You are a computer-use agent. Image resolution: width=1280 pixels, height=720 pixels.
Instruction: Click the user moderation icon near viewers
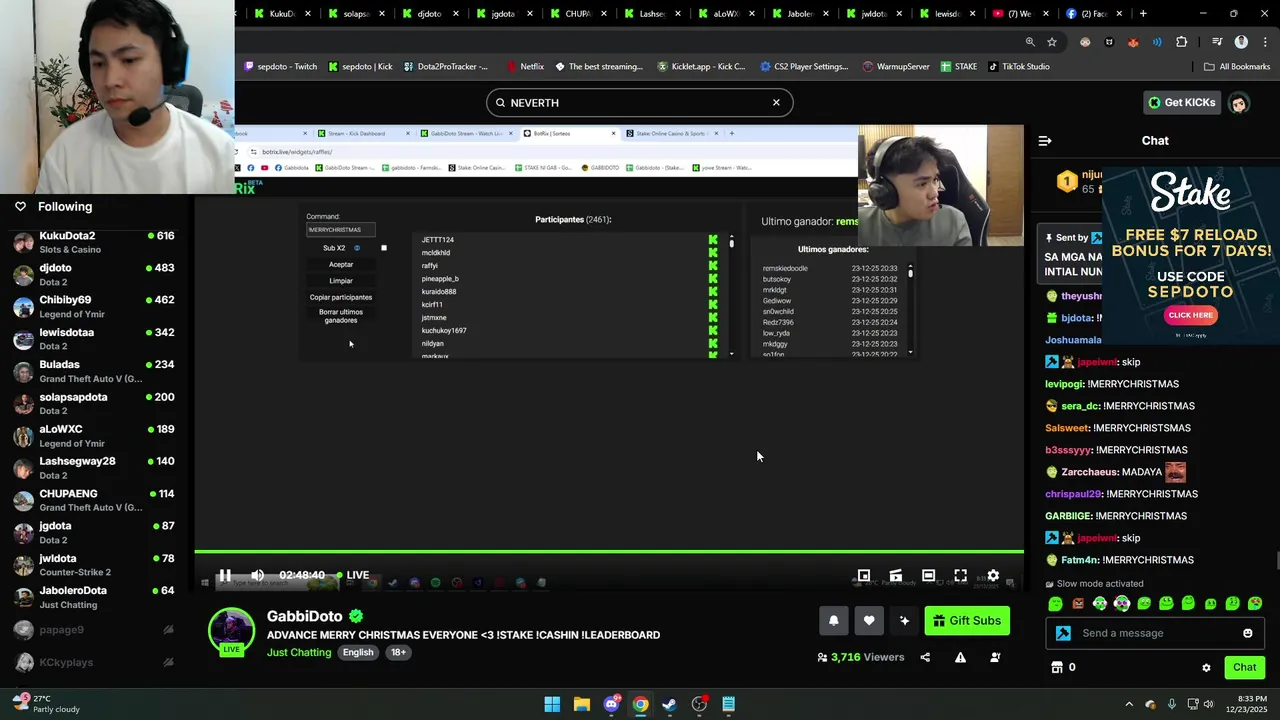click(995, 657)
